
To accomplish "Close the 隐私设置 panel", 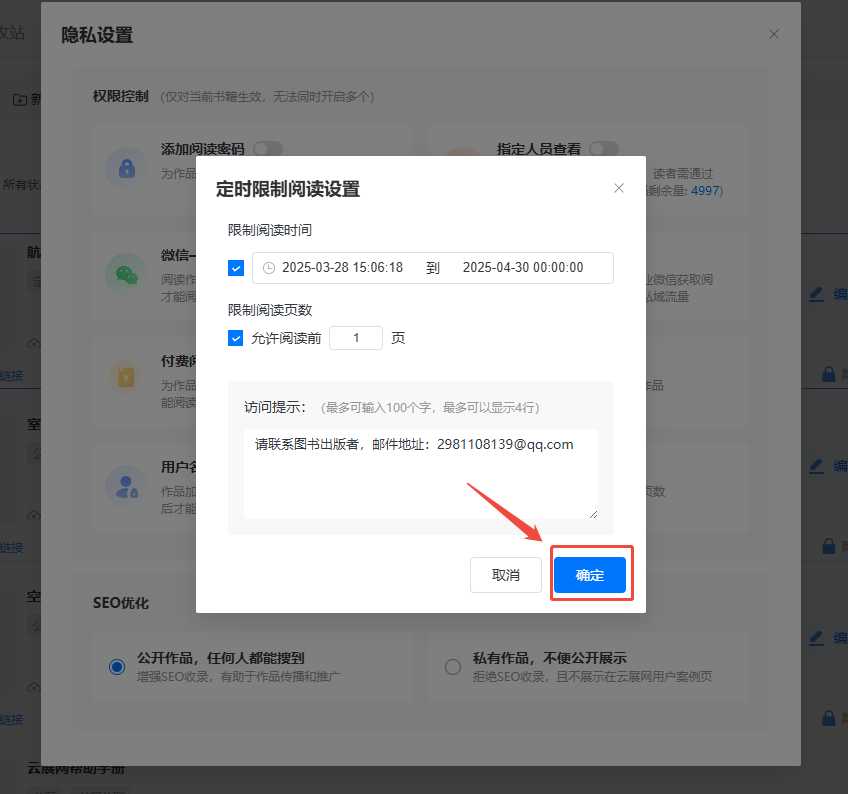I will 774,34.
